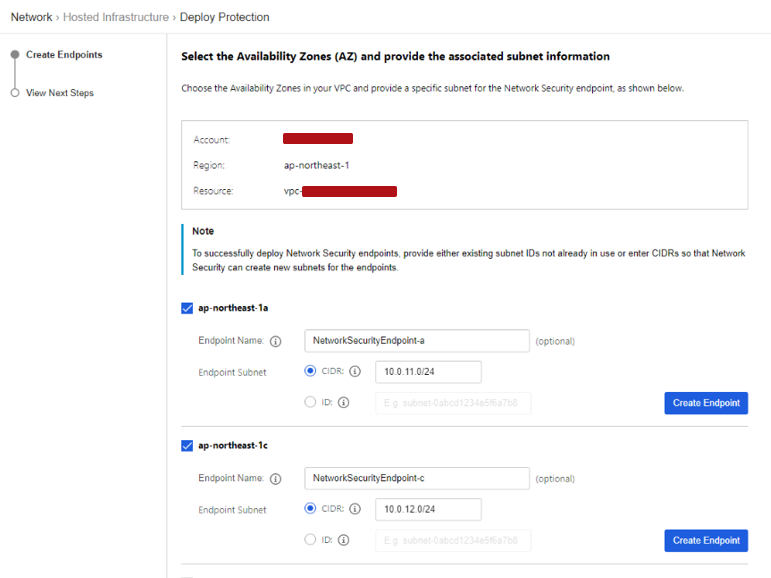Click info icon next to ID for ap-northeast-1c
This screenshot has width=771, height=578.
[343, 541]
